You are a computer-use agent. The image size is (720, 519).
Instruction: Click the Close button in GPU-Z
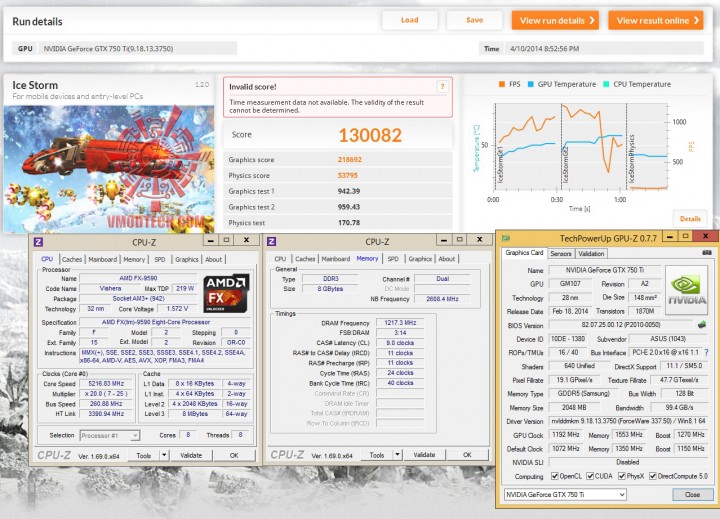tap(692, 495)
